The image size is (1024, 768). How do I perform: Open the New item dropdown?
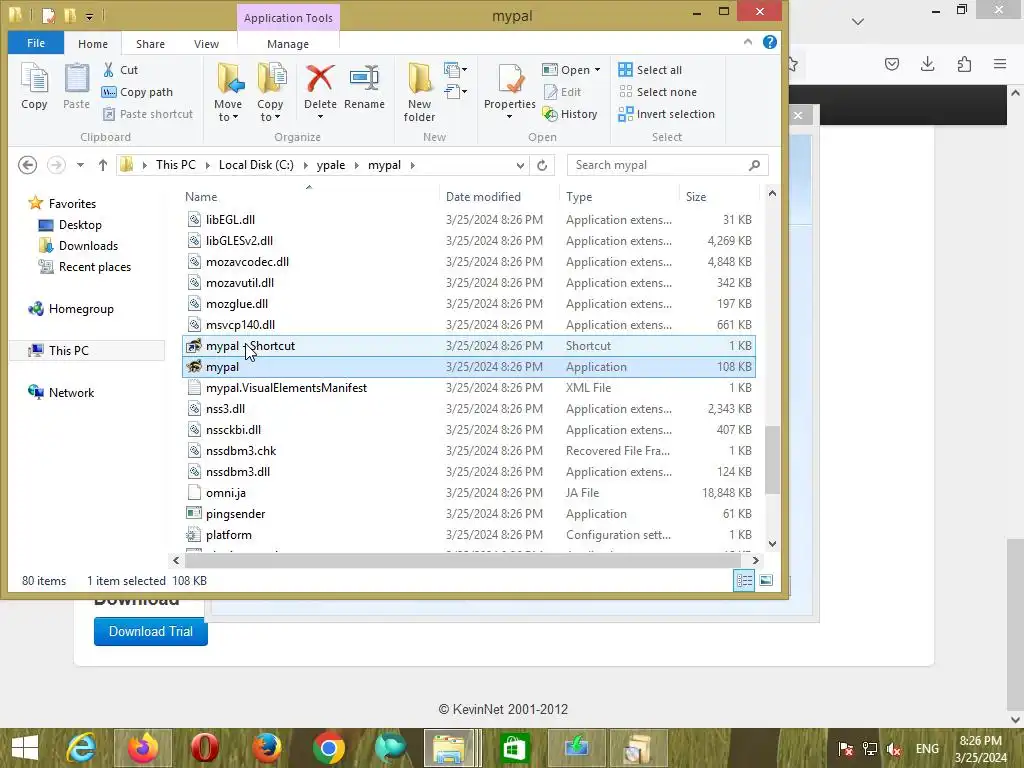pos(455,69)
